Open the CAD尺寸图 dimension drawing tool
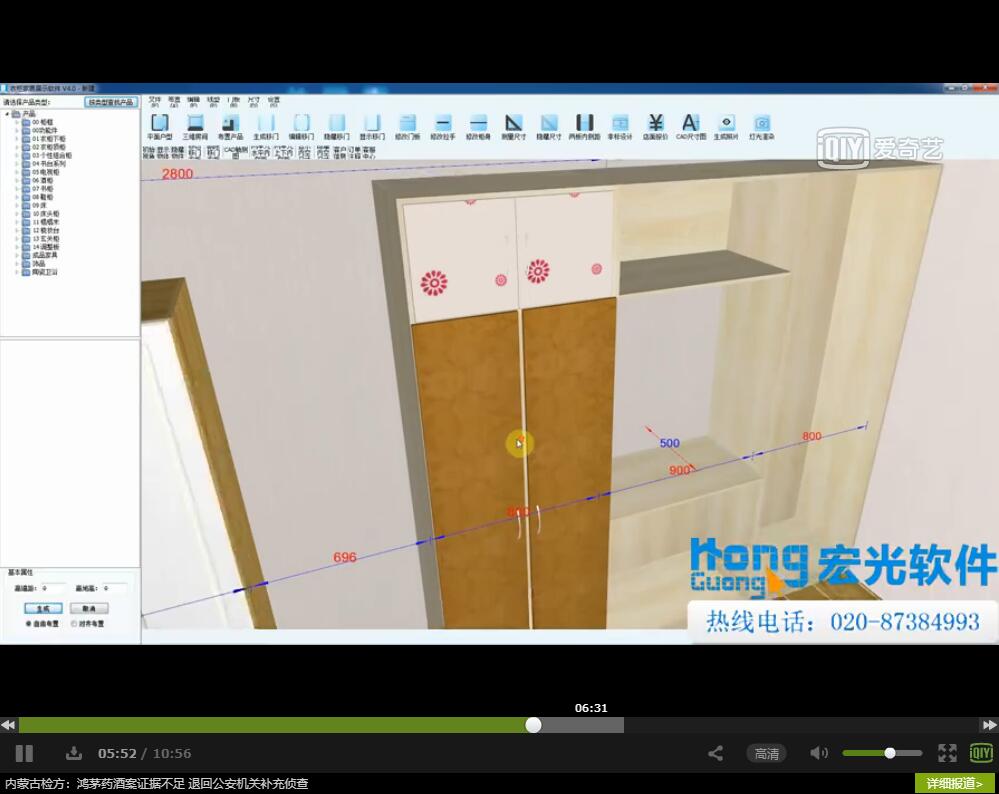The height and width of the screenshot is (794, 999). click(x=691, y=126)
